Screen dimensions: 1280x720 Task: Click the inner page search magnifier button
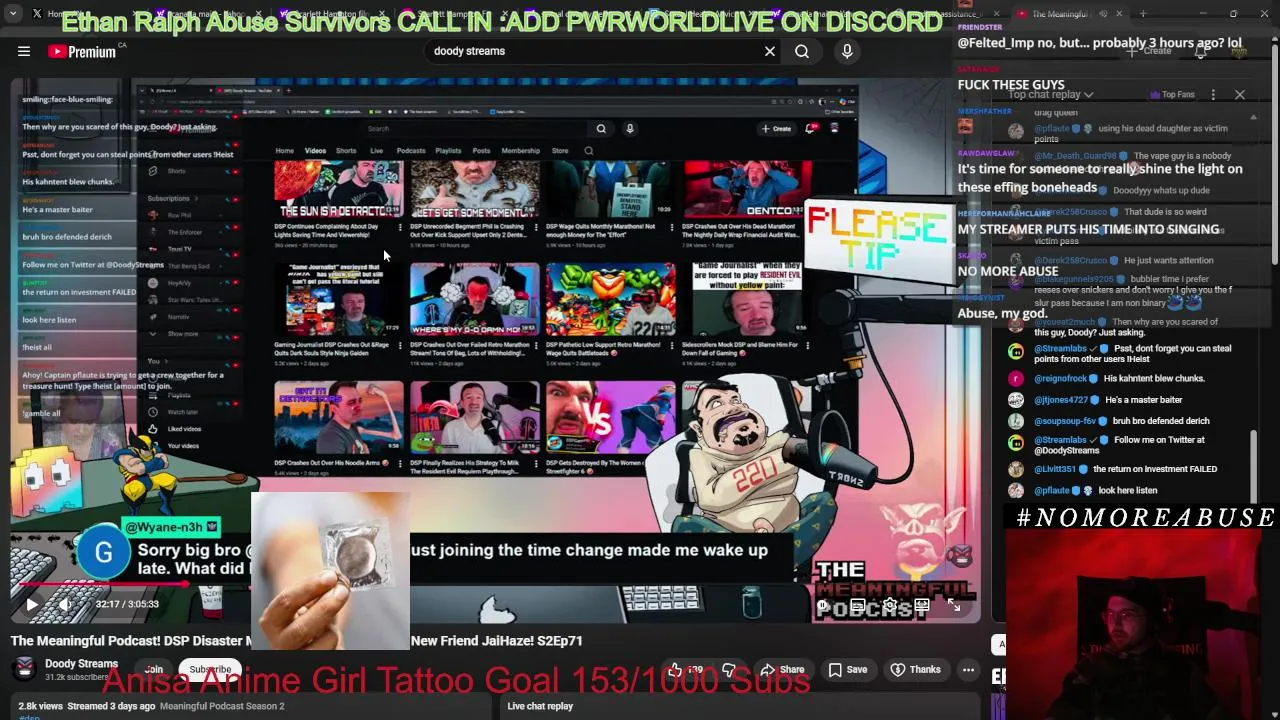(x=601, y=128)
